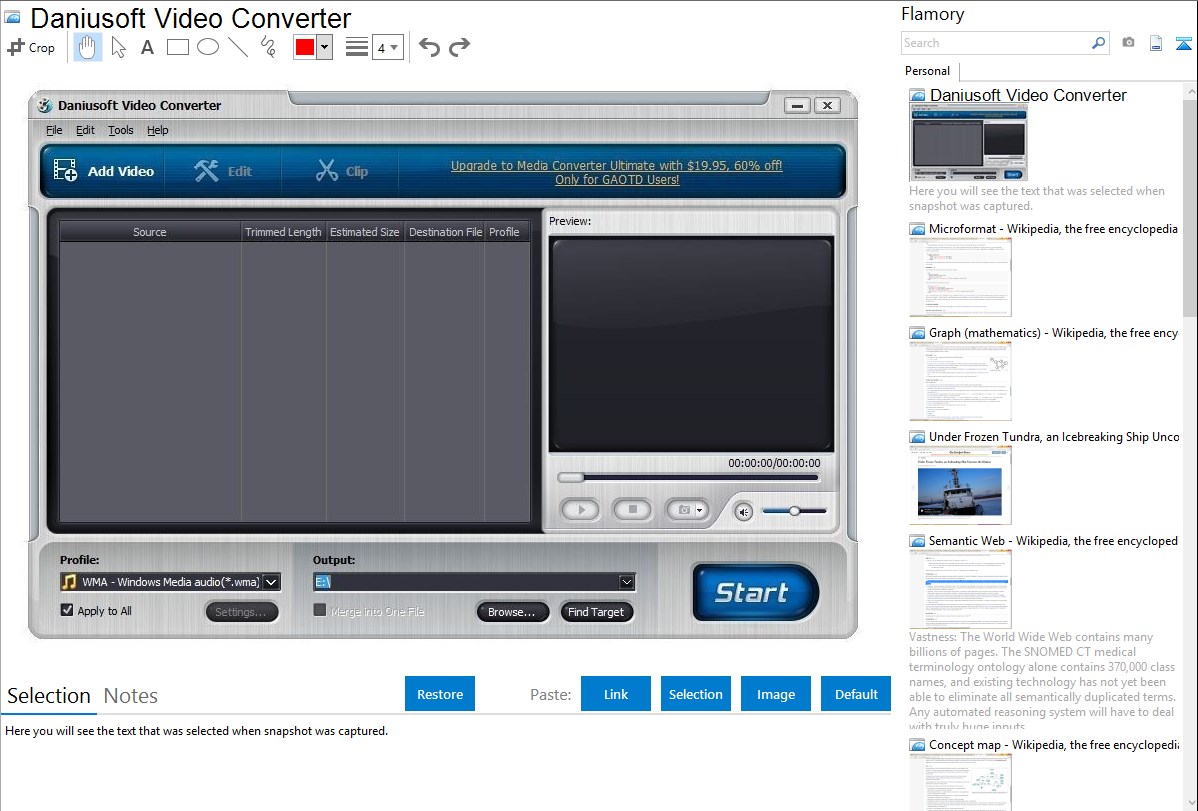Toggle Merge into One File checkbox
1198x811 pixels.
click(x=320, y=610)
